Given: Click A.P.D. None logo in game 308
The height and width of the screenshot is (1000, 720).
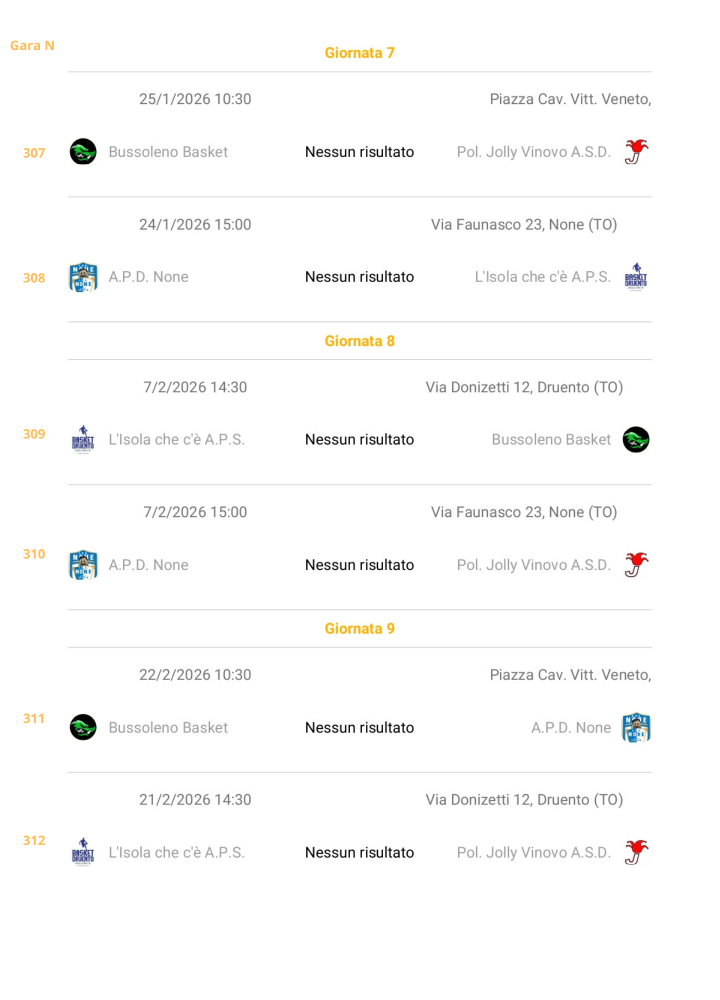Looking at the screenshot, I should [83, 277].
